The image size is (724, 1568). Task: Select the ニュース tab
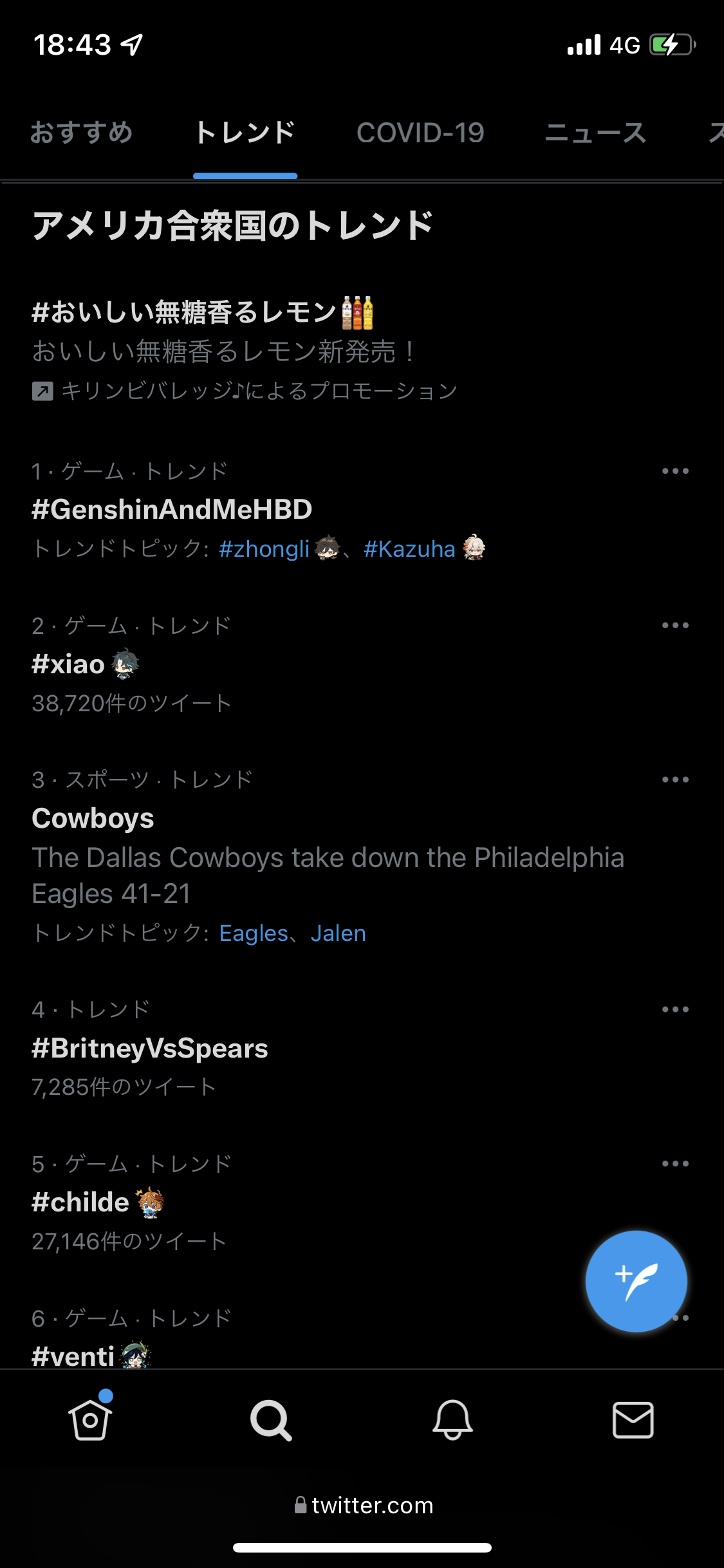[x=595, y=133]
